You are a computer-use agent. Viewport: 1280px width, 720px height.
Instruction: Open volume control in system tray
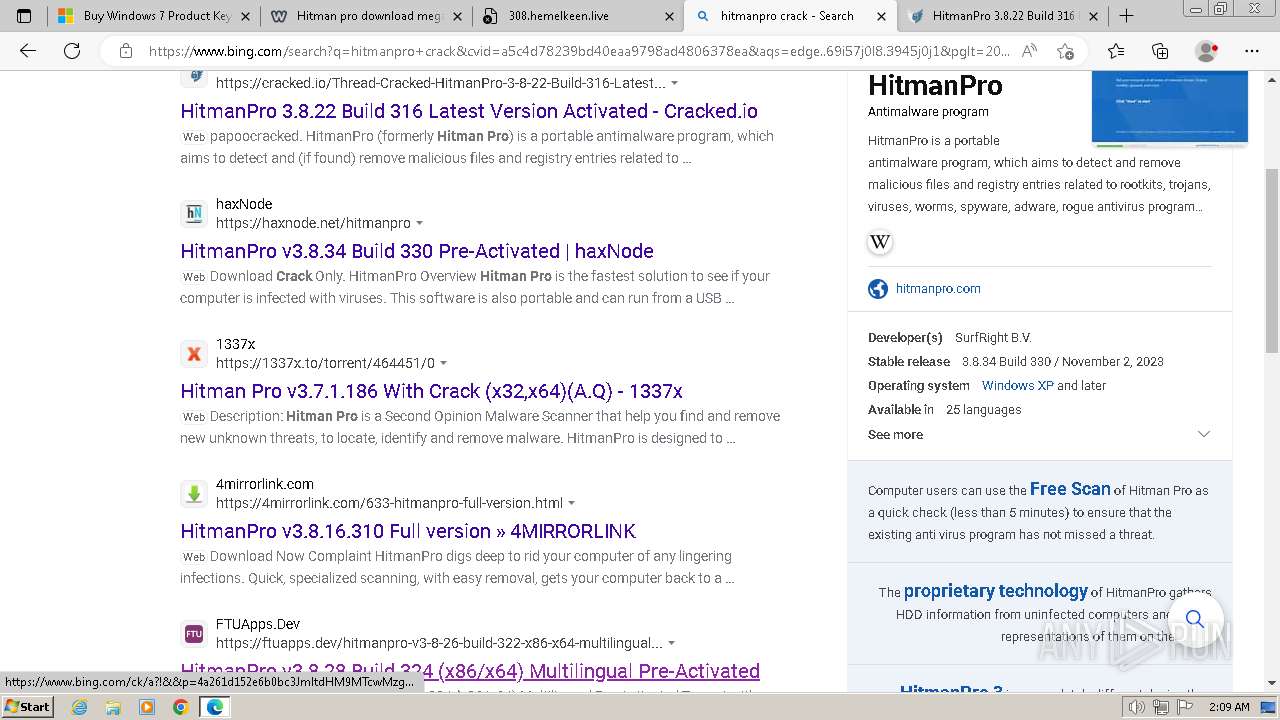click(1138, 707)
